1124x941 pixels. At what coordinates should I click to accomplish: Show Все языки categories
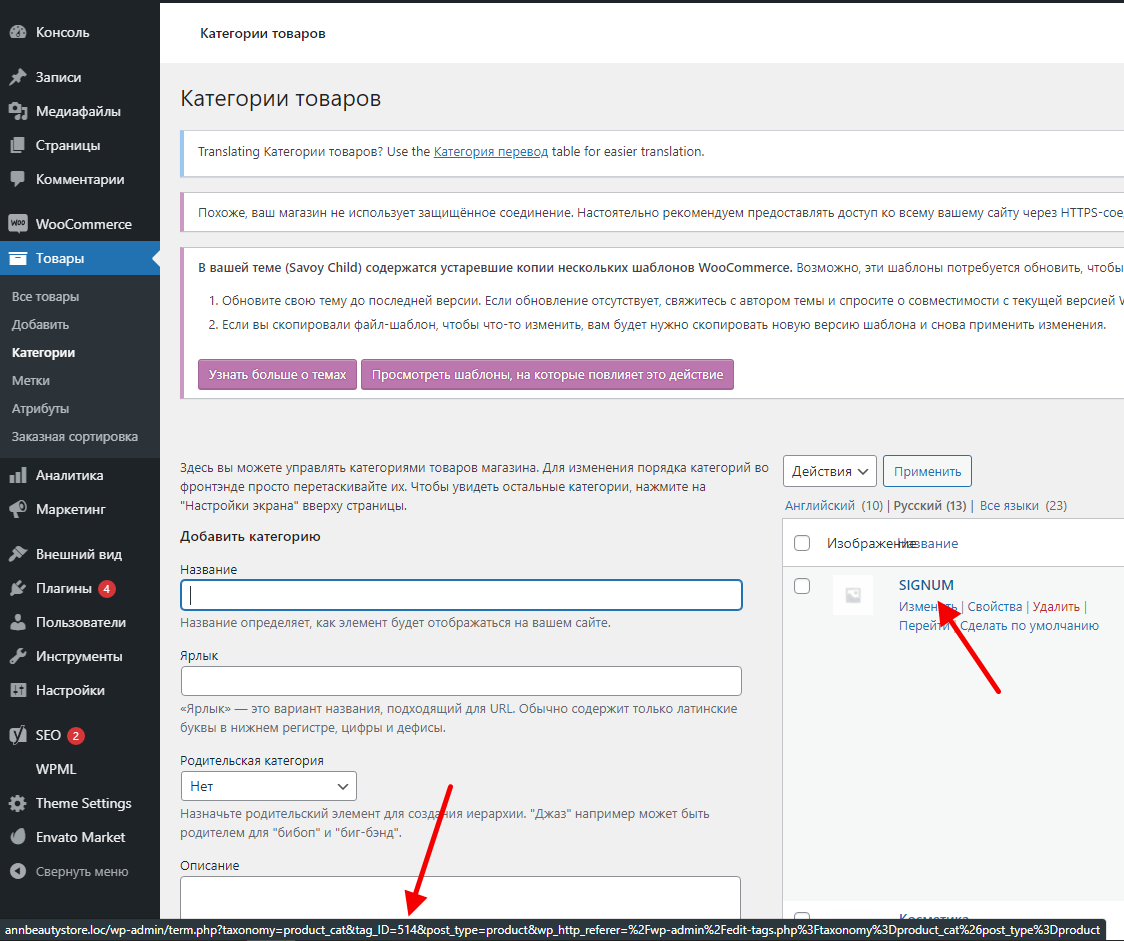[x=1009, y=506]
